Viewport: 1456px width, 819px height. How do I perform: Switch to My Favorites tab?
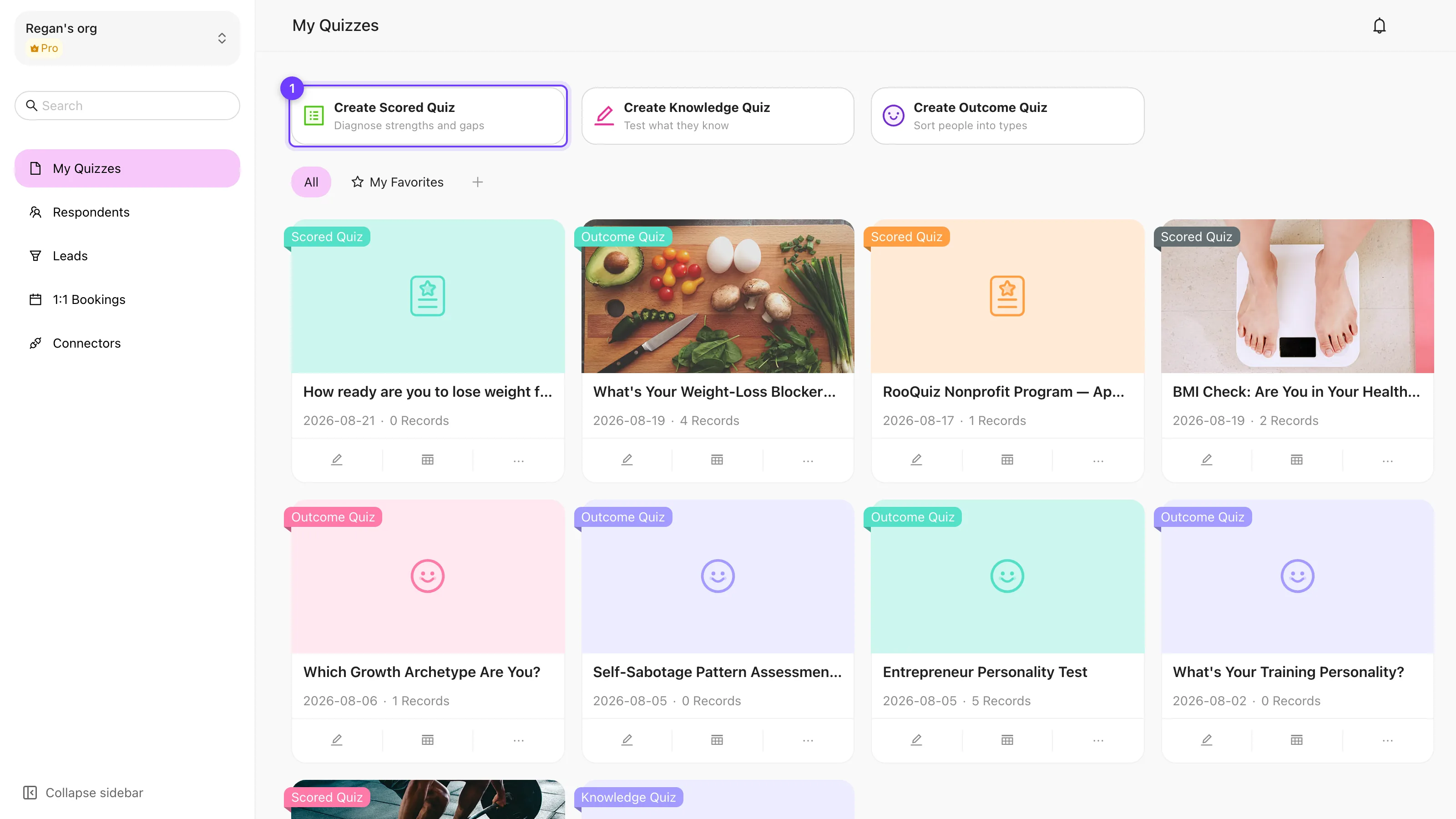point(397,182)
